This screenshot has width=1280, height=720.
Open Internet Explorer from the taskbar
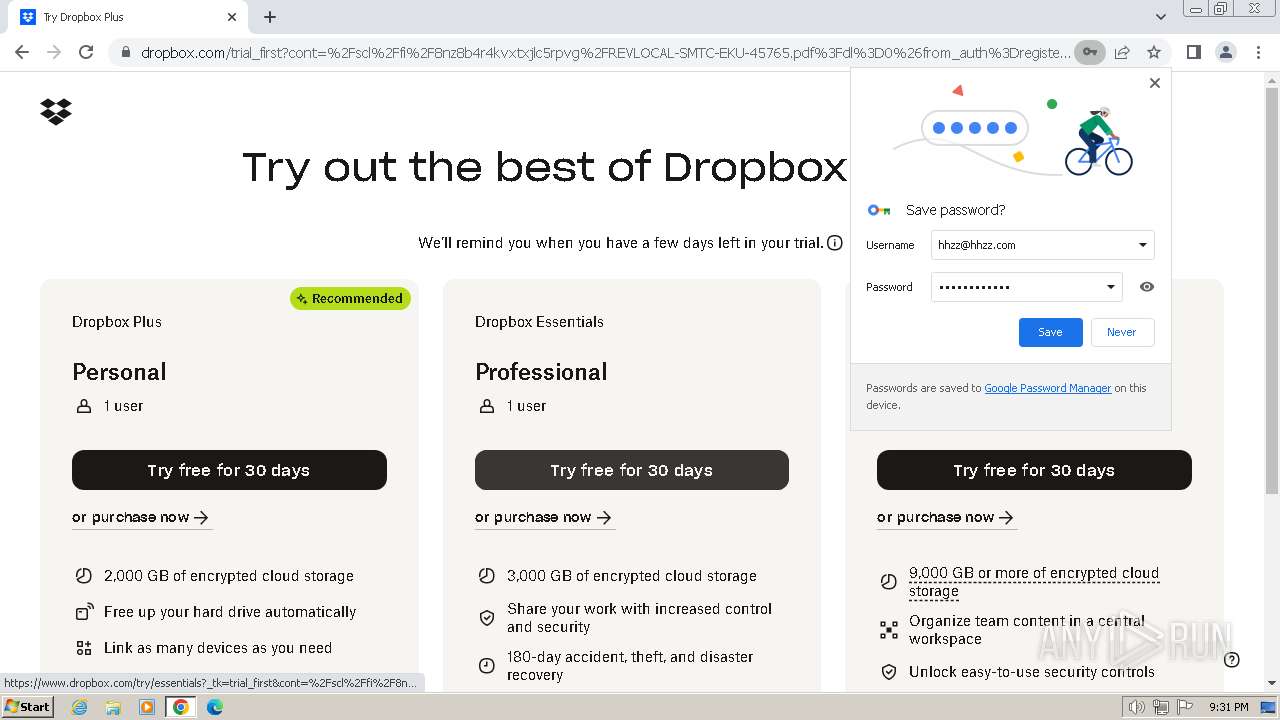tap(80, 707)
